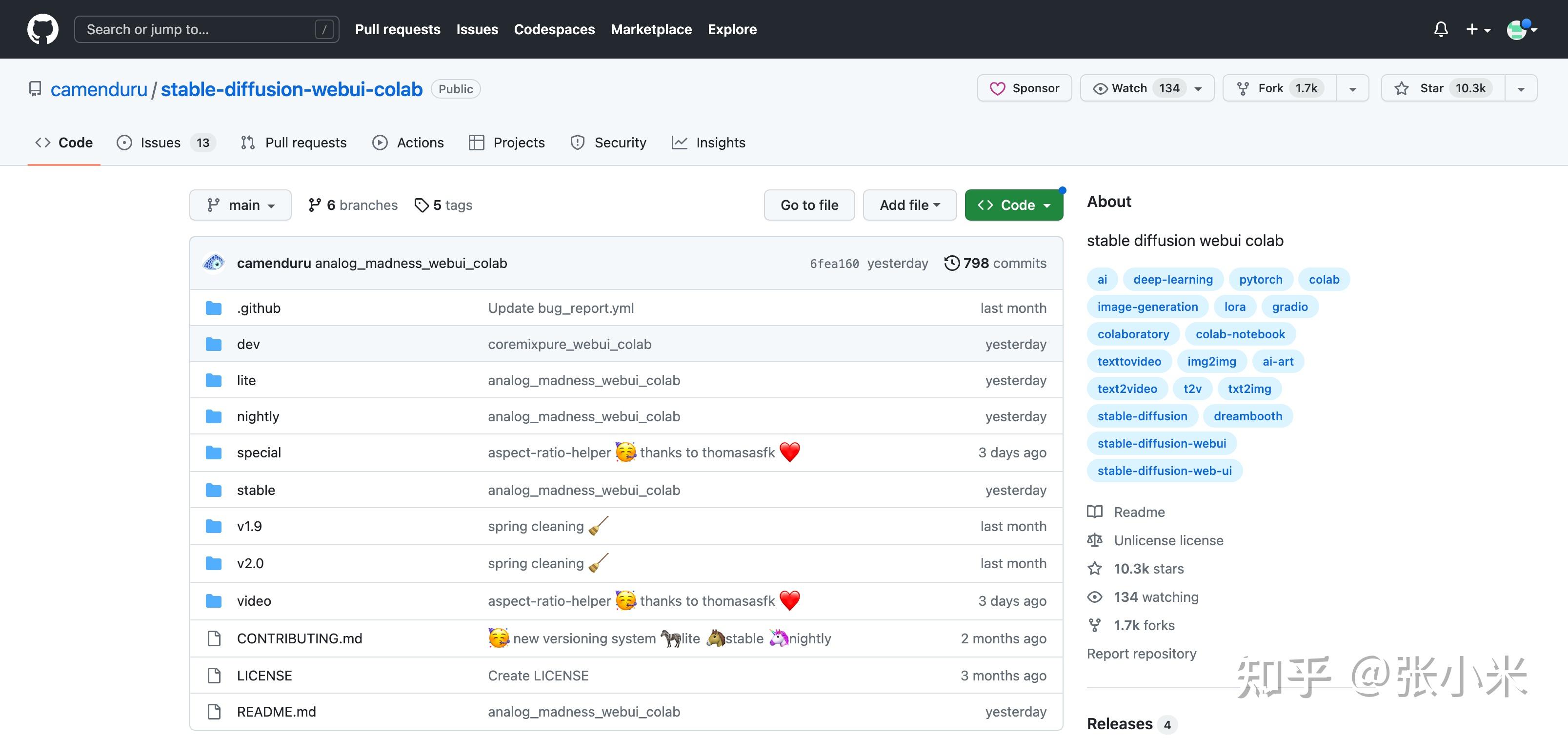Expand the main branch dropdown
Image resolution: width=1568 pixels, height=740 pixels.
[x=241, y=205]
